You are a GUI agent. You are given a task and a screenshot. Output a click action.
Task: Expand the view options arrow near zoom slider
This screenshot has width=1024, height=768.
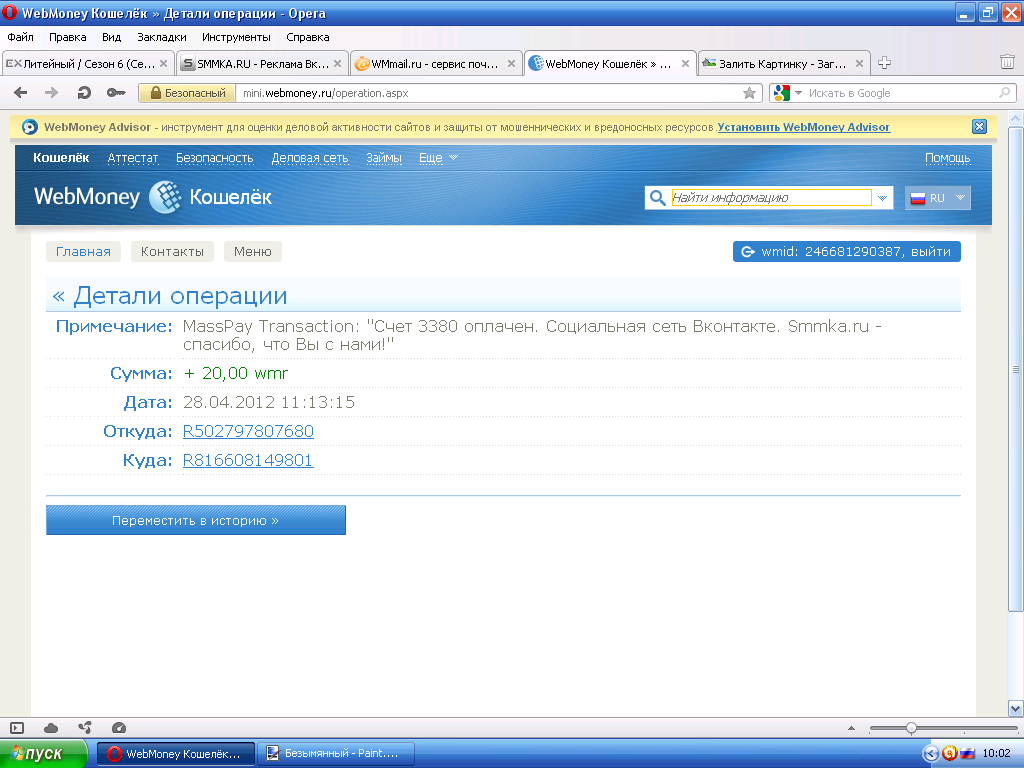click(x=851, y=728)
